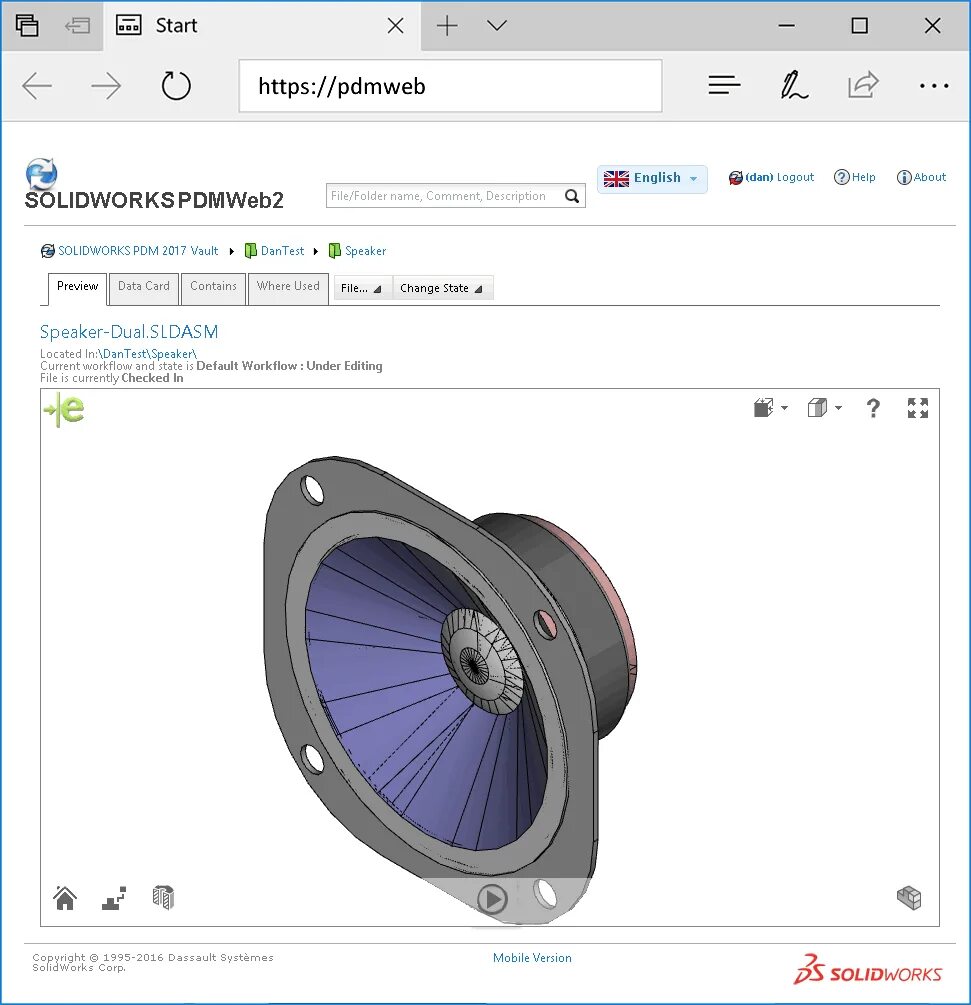The height and width of the screenshot is (1005, 971).
Task: Switch to the Where Used tab
Action: [x=288, y=288]
